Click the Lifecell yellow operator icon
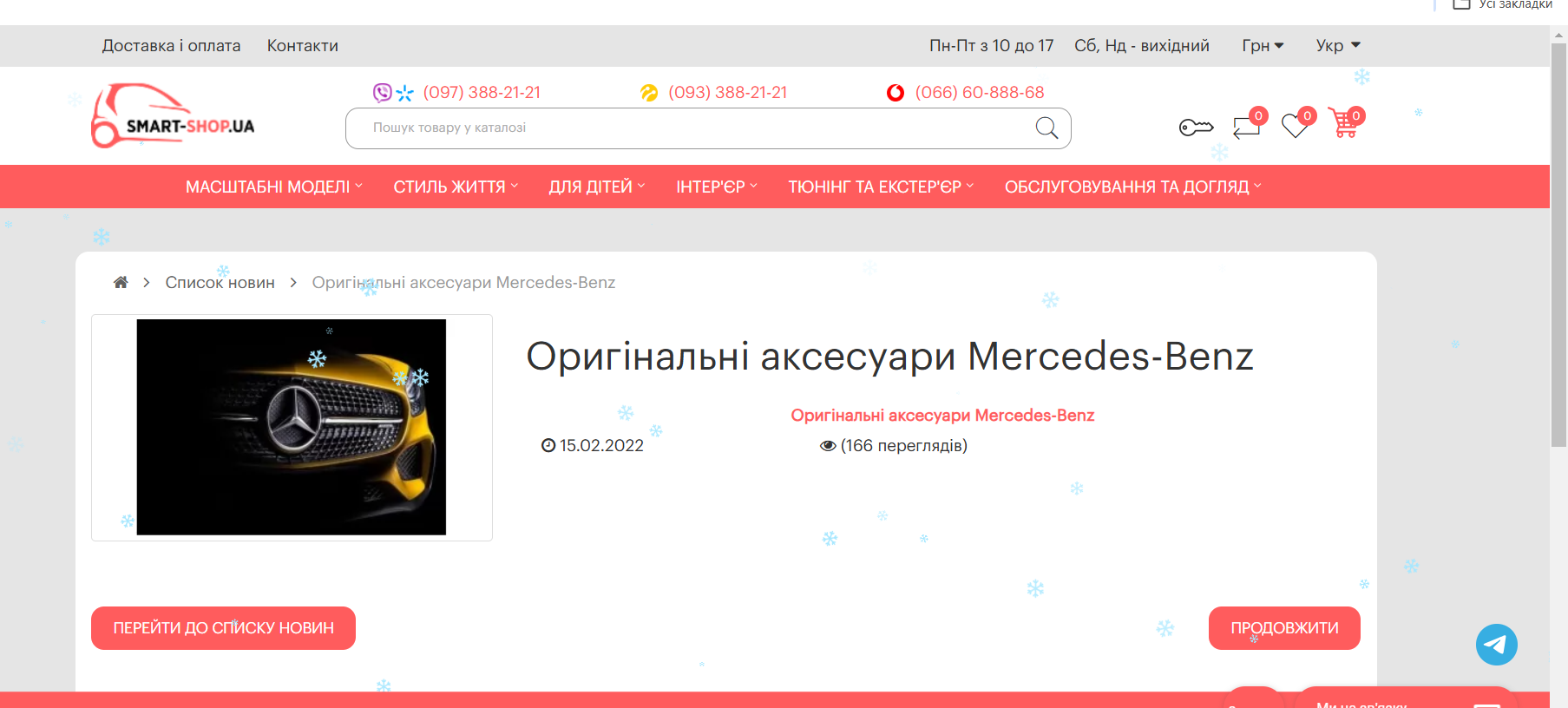The height and width of the screenshot is (708, 1568). point(649,93)
